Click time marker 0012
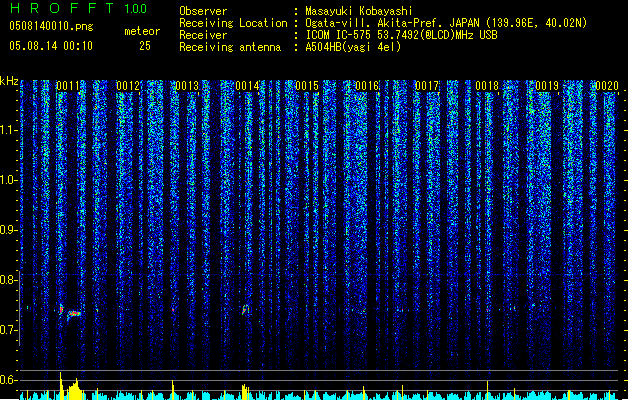Screen dimensions: 629x400 128,86
